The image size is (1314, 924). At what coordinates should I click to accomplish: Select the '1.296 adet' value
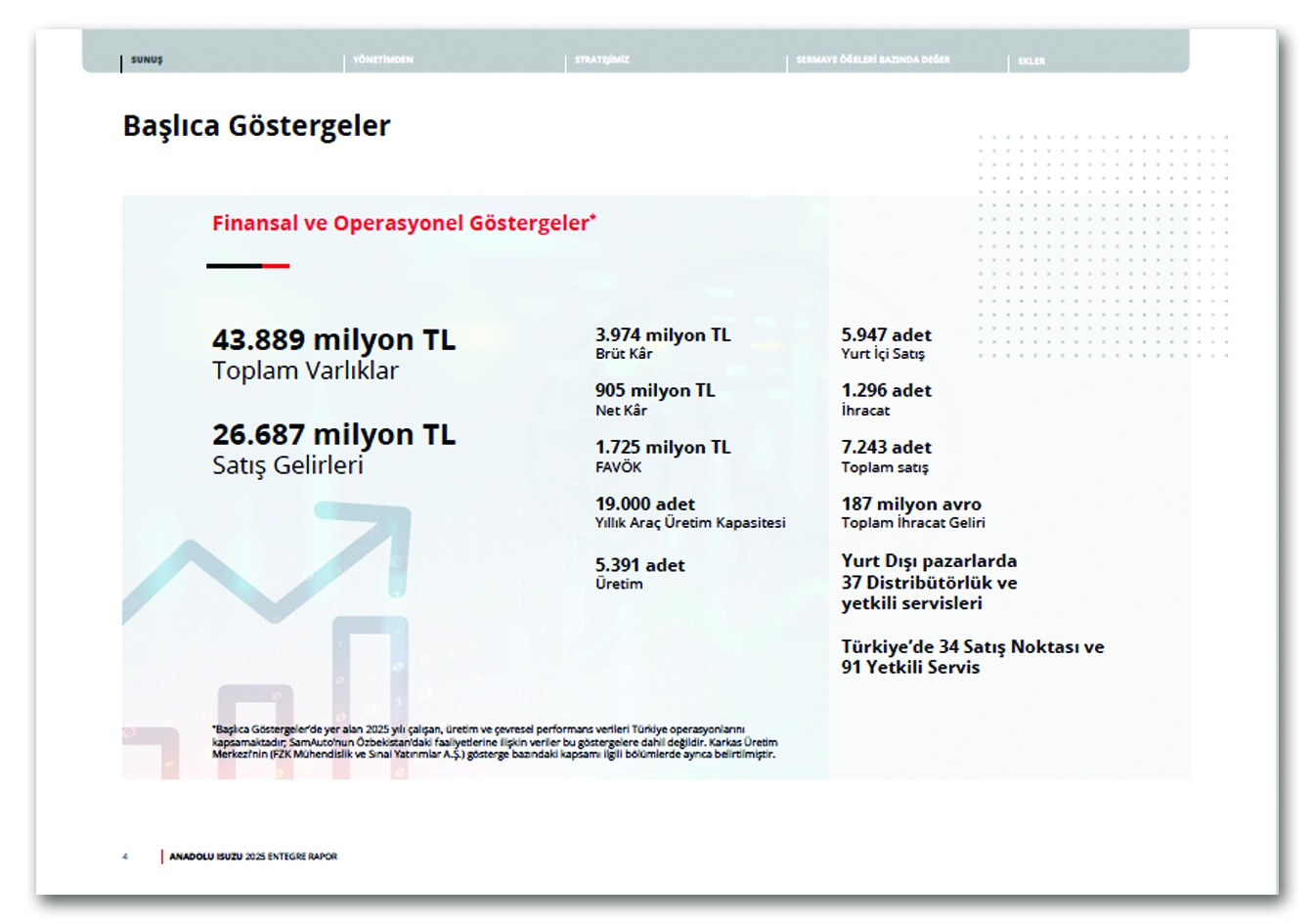click(x=887, y=390)
